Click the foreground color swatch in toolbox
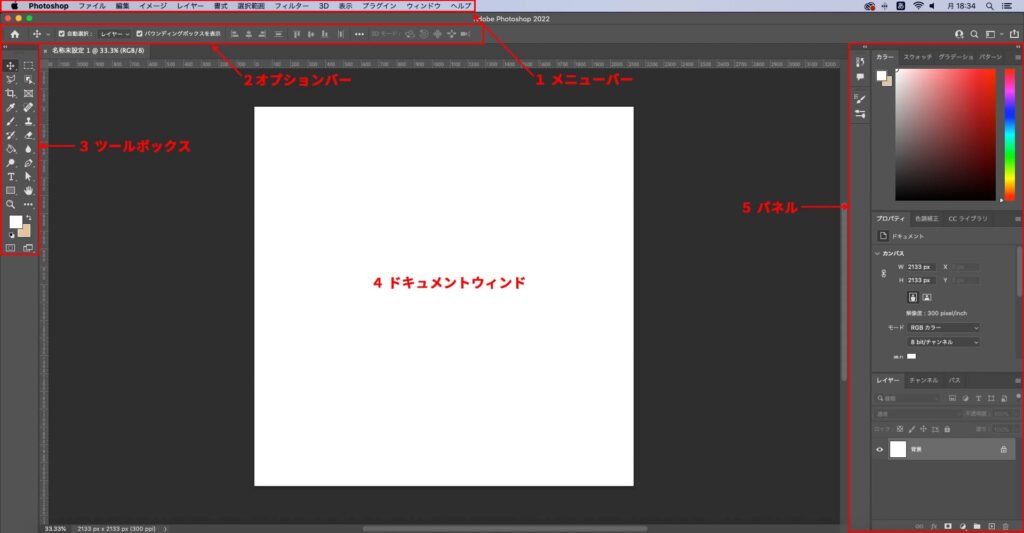The width and height of the screenshot is (1024, 533). point(15,222)
